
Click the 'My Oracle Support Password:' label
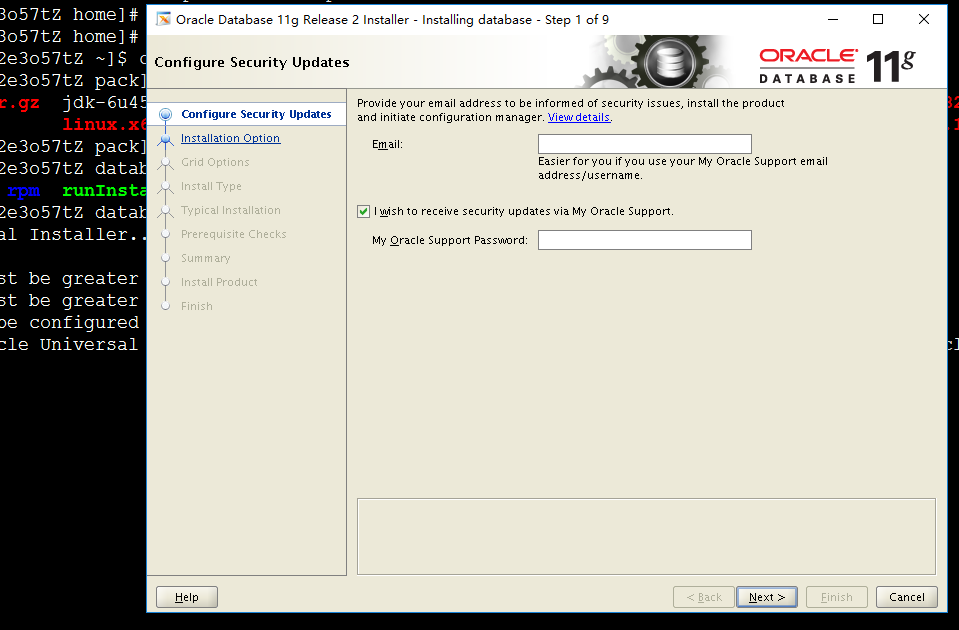pyautogui.click(x=450, y=240)
